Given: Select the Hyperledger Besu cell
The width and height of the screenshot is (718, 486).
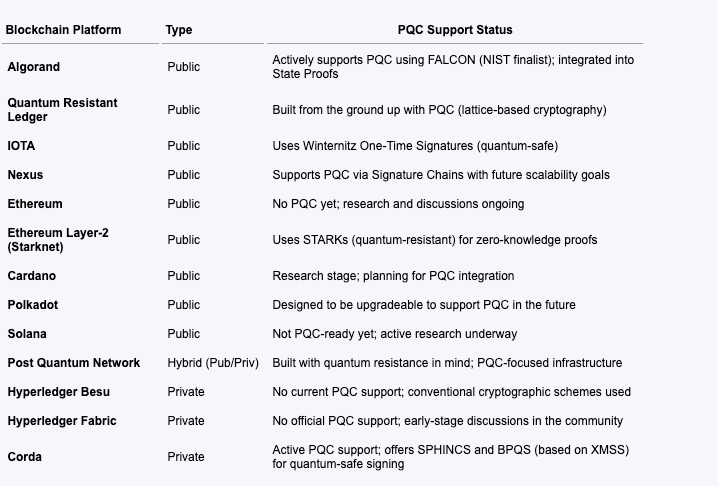Looking at the screenshot, I should point(59,392).
